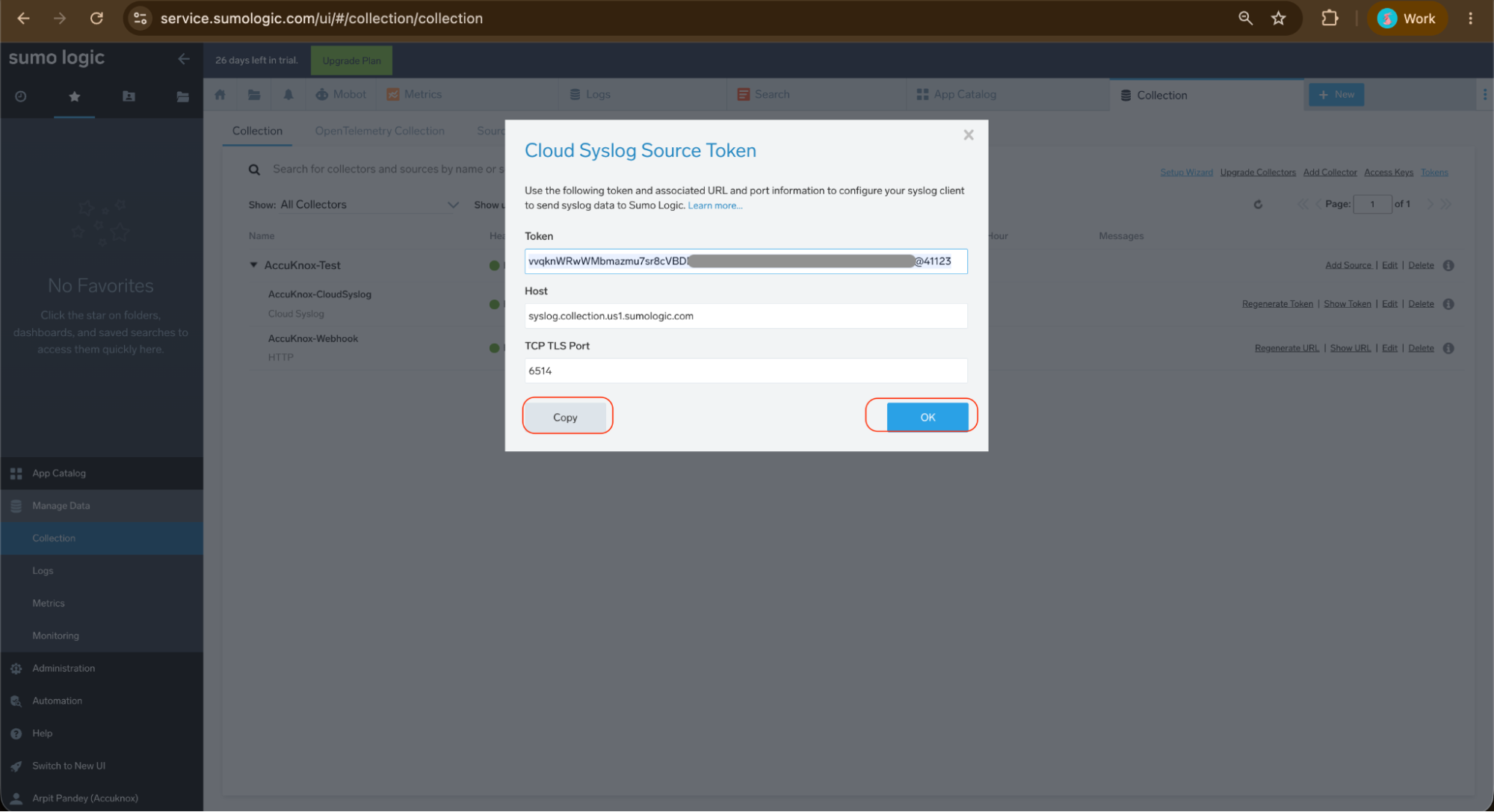Close the Cloud Syslog Source Token dialog
The image size is (1494, 812).
click(969, 134)
